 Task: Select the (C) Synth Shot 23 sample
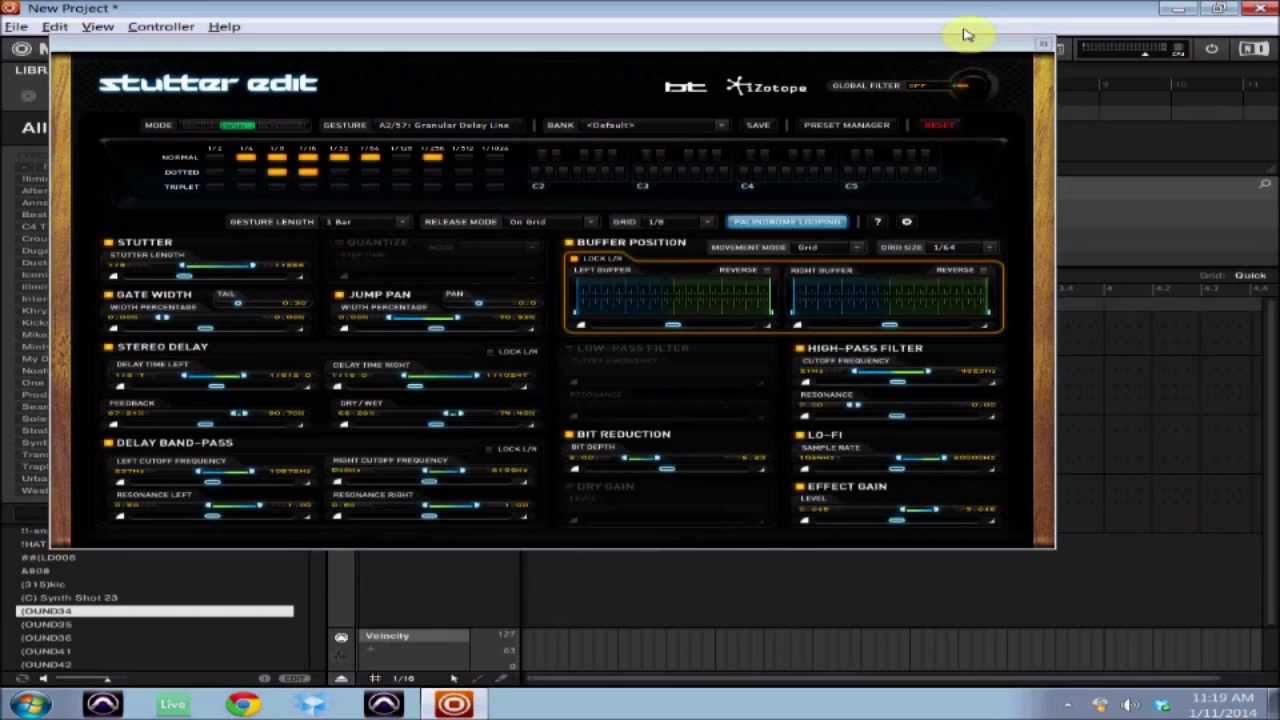tap(69, 598)
